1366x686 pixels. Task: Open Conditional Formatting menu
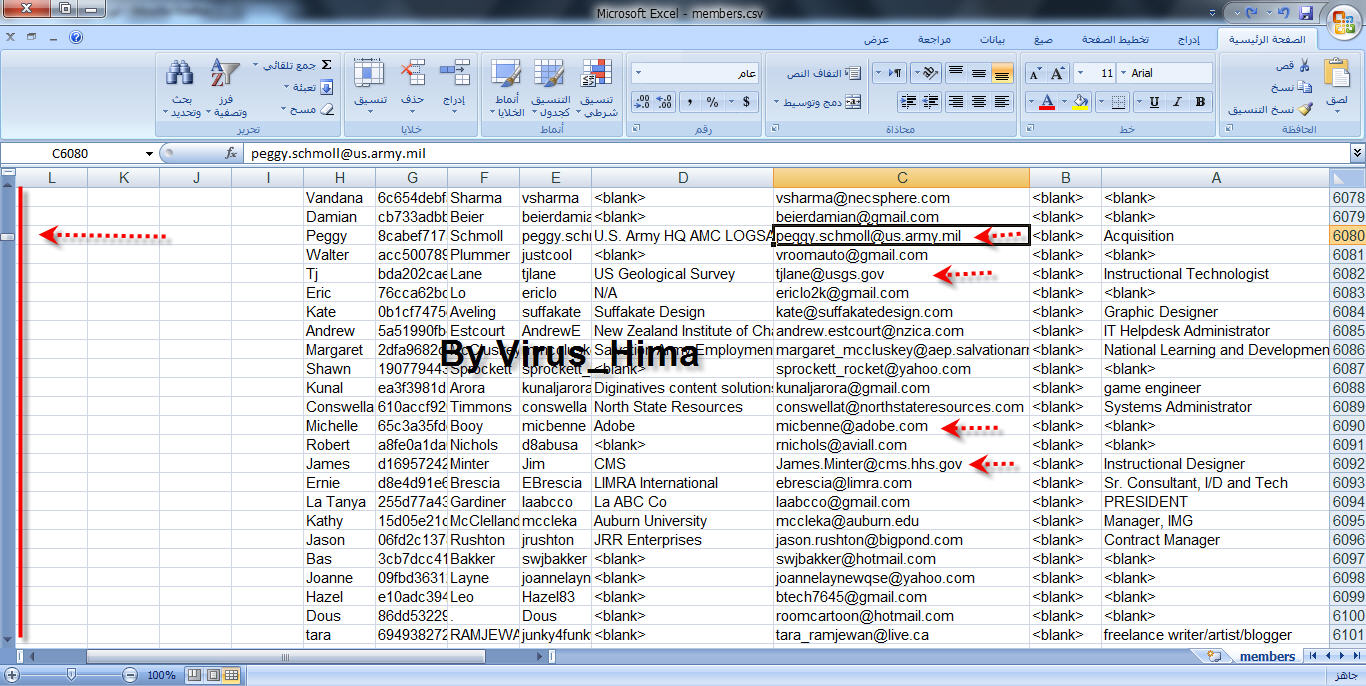[597, 88]
